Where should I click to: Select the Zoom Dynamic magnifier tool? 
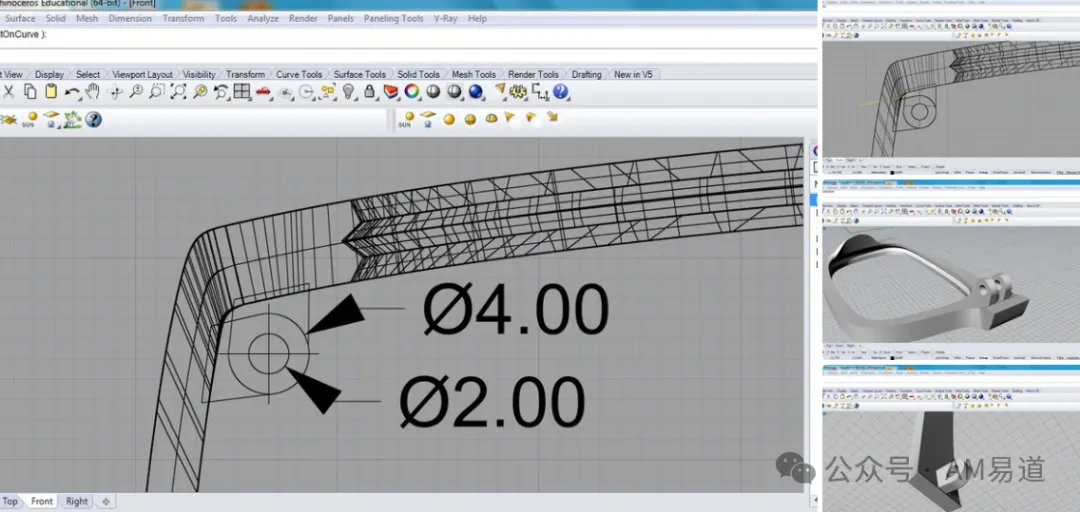(x=136, y=92)
